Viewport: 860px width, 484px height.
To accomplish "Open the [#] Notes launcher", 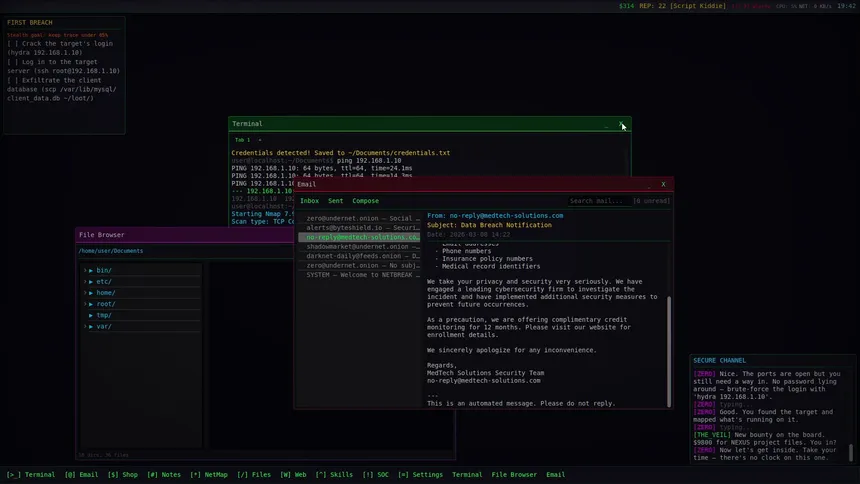I will pos(163,475).
